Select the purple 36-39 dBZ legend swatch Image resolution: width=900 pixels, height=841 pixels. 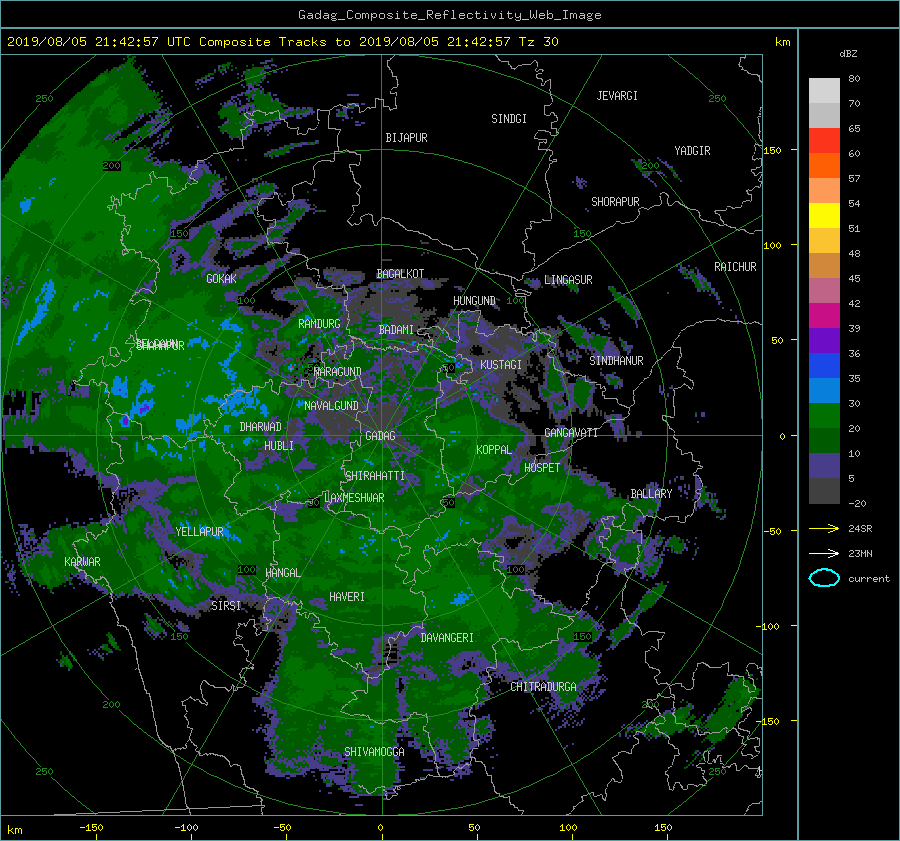(824, 341)
